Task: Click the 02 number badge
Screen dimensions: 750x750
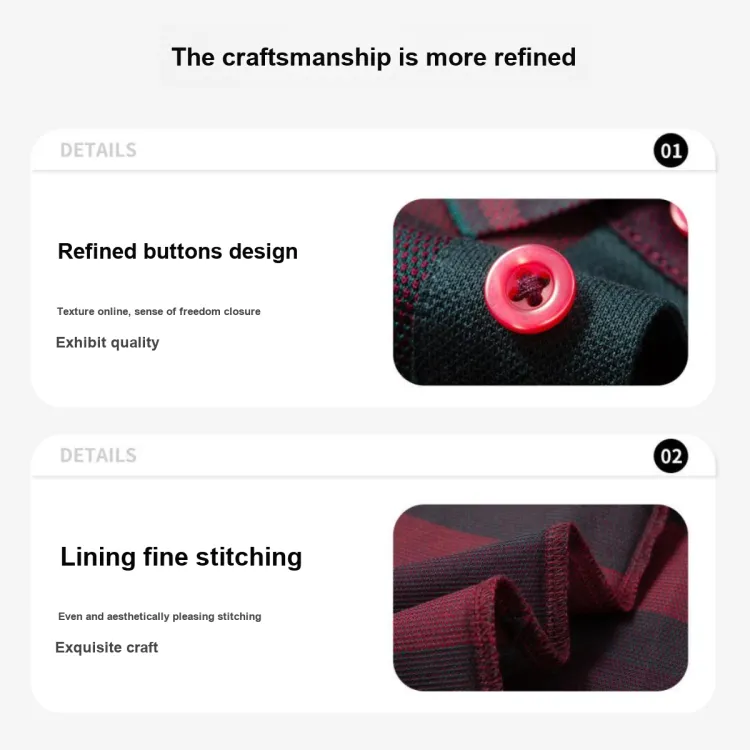Action: pos(671,456)
